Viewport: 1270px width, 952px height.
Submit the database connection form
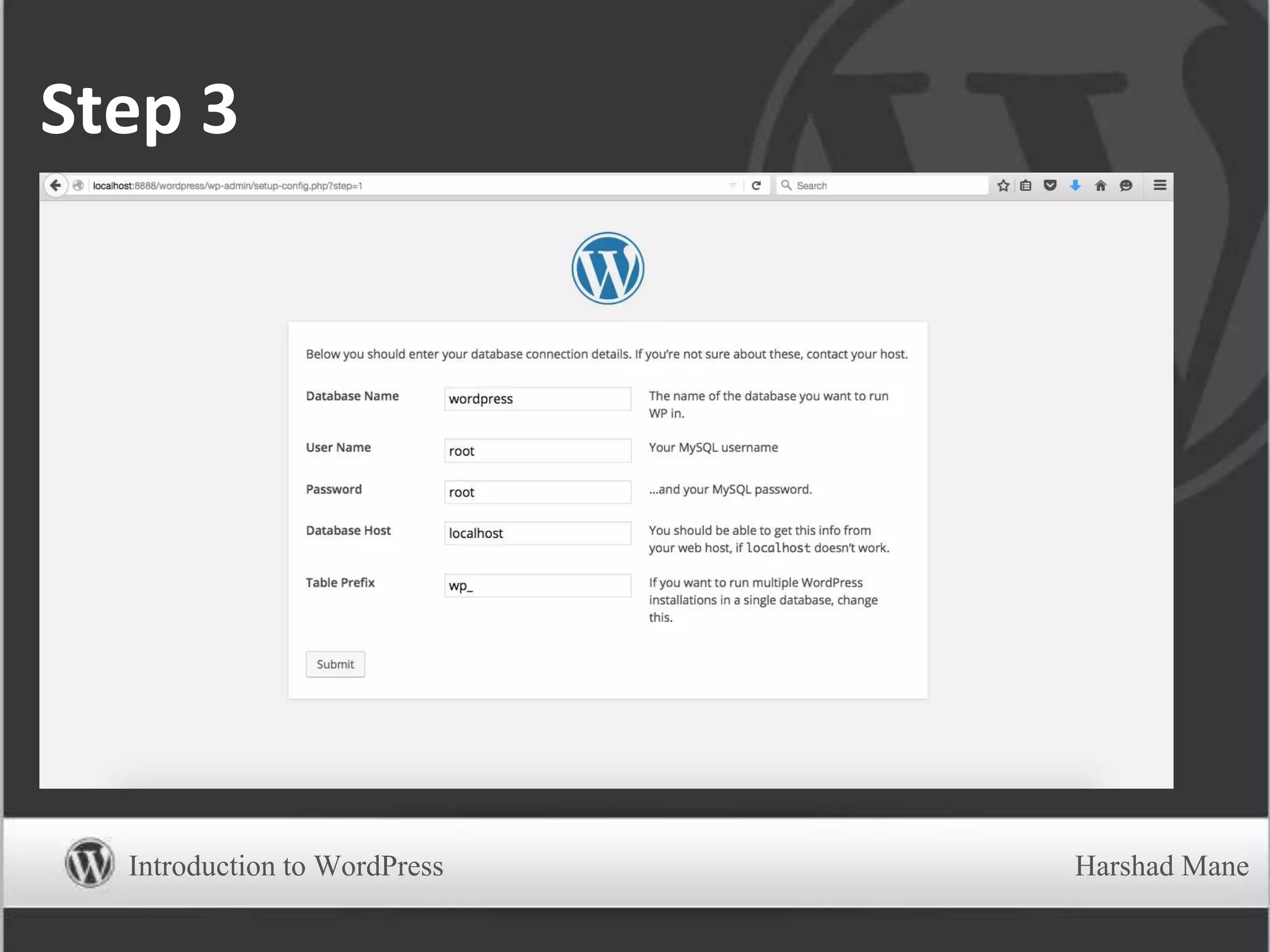tap(335, 664)
